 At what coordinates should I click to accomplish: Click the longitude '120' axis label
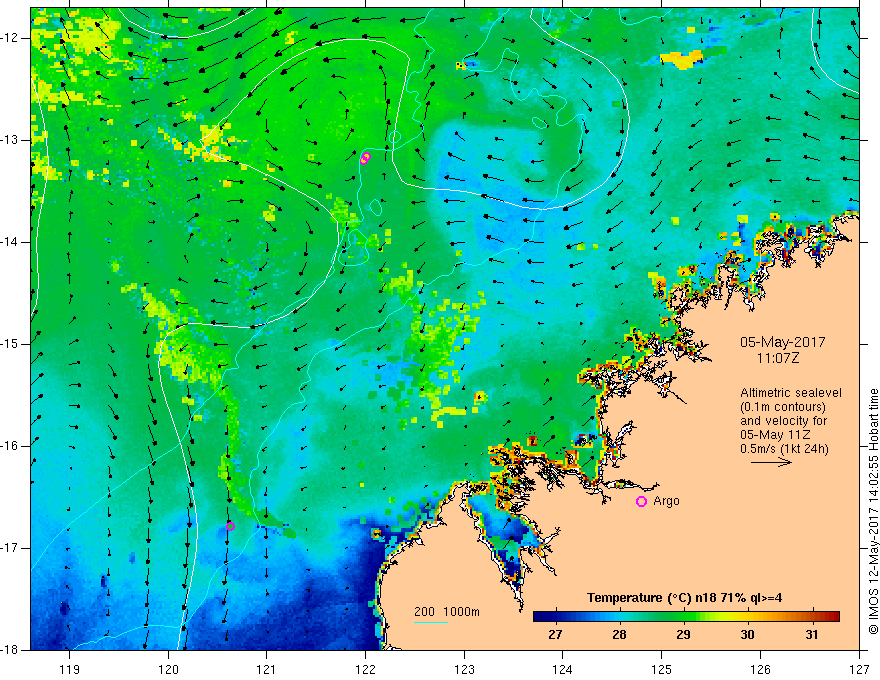[x=168, y=669]
